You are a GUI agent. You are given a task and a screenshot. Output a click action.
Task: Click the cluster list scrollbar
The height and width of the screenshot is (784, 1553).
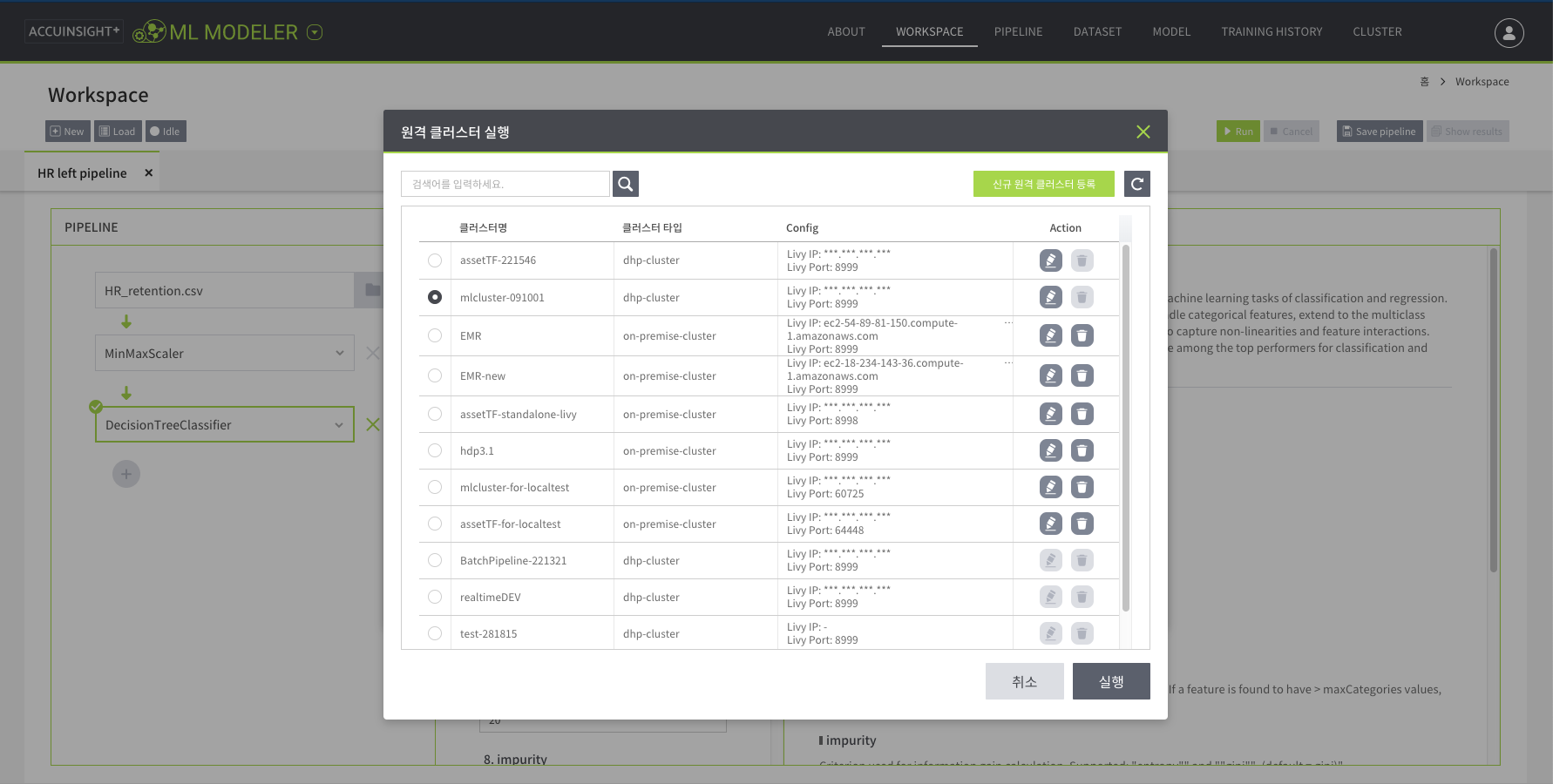tap(1126, 428)
